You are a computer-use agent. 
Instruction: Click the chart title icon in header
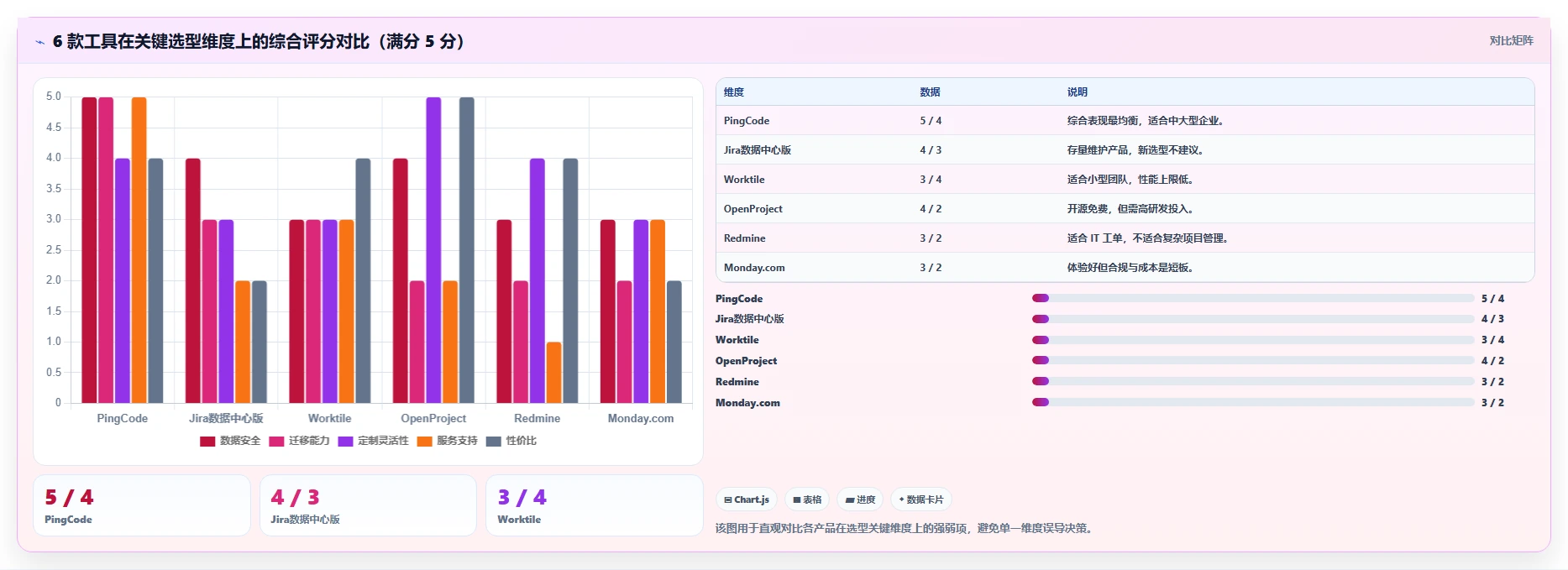pyautogui.click(x=40, y=42)
